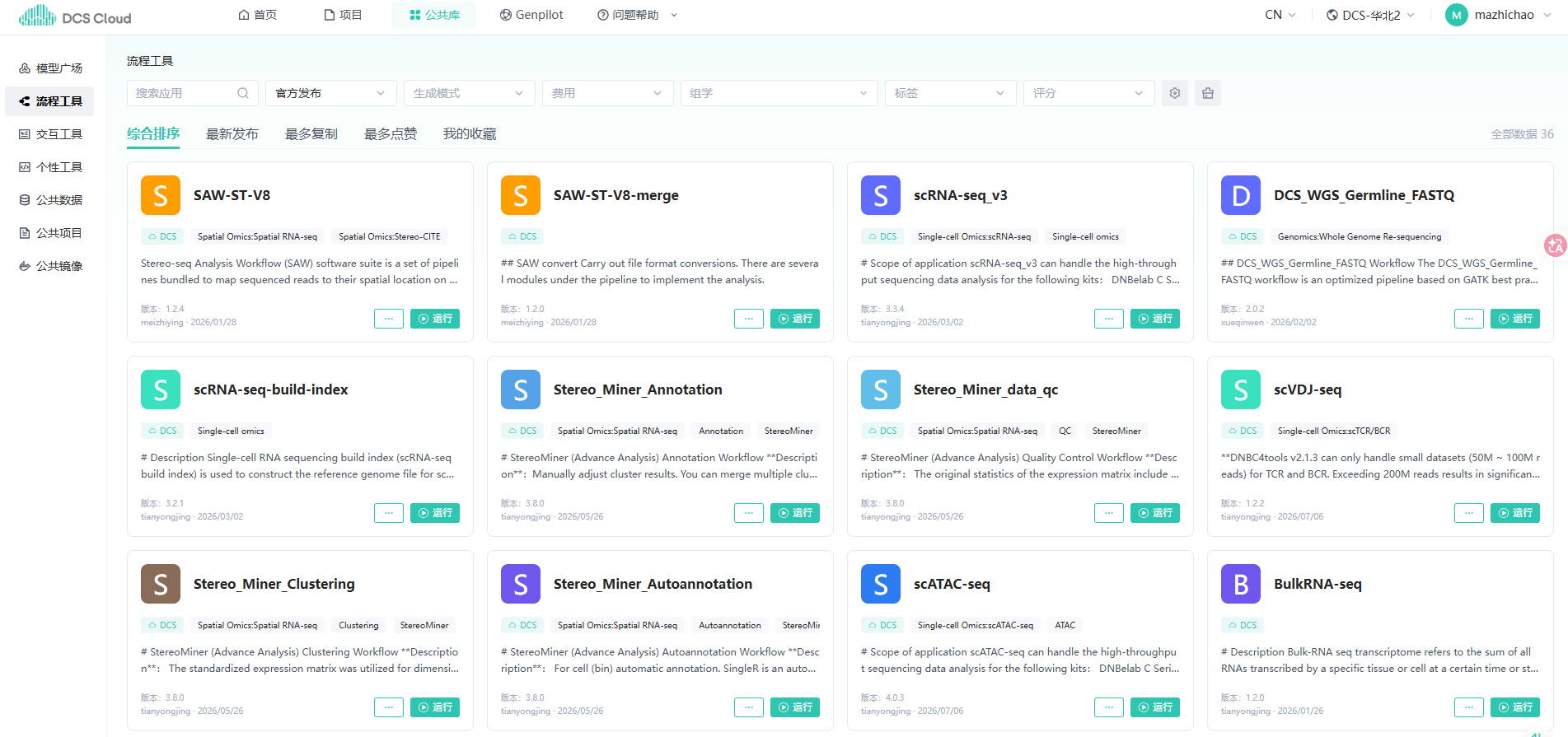The height and width of the screenshot is (737, 1568).
Task: Click the DCS_WGS_Germline_FASTQ app icon
Action: pyautogui.click(x=1241, y=195)
